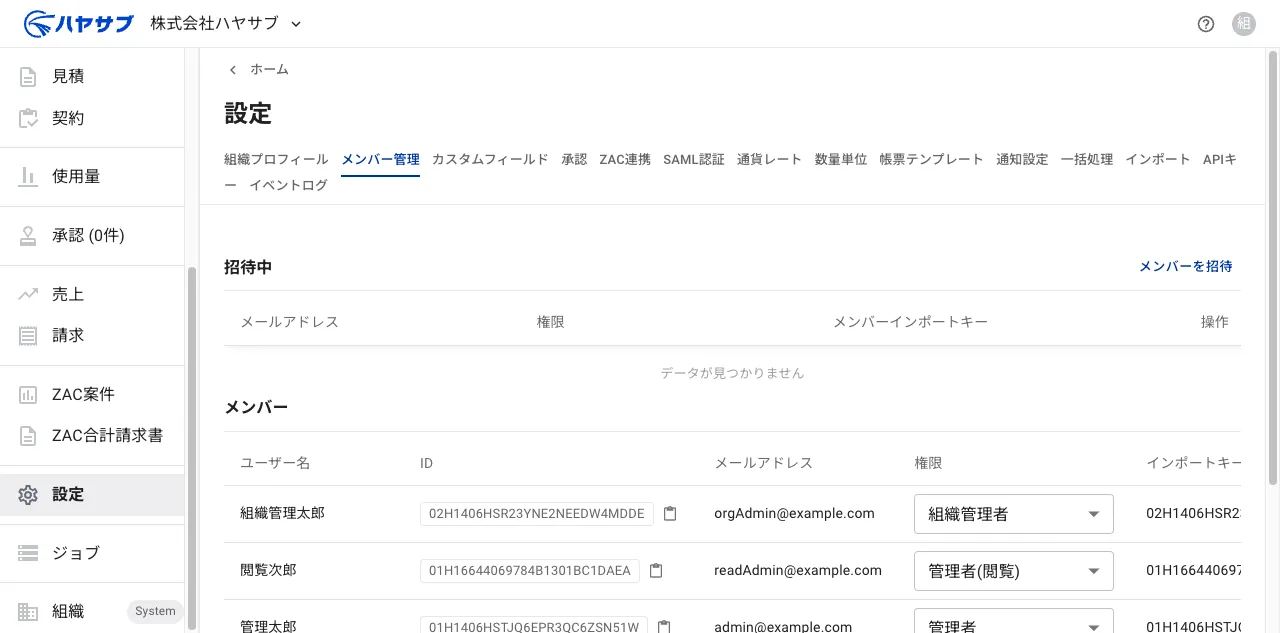Open 契約 in the sidebar
This screenshot has width=1280, height=633.
tap(92, 118)
